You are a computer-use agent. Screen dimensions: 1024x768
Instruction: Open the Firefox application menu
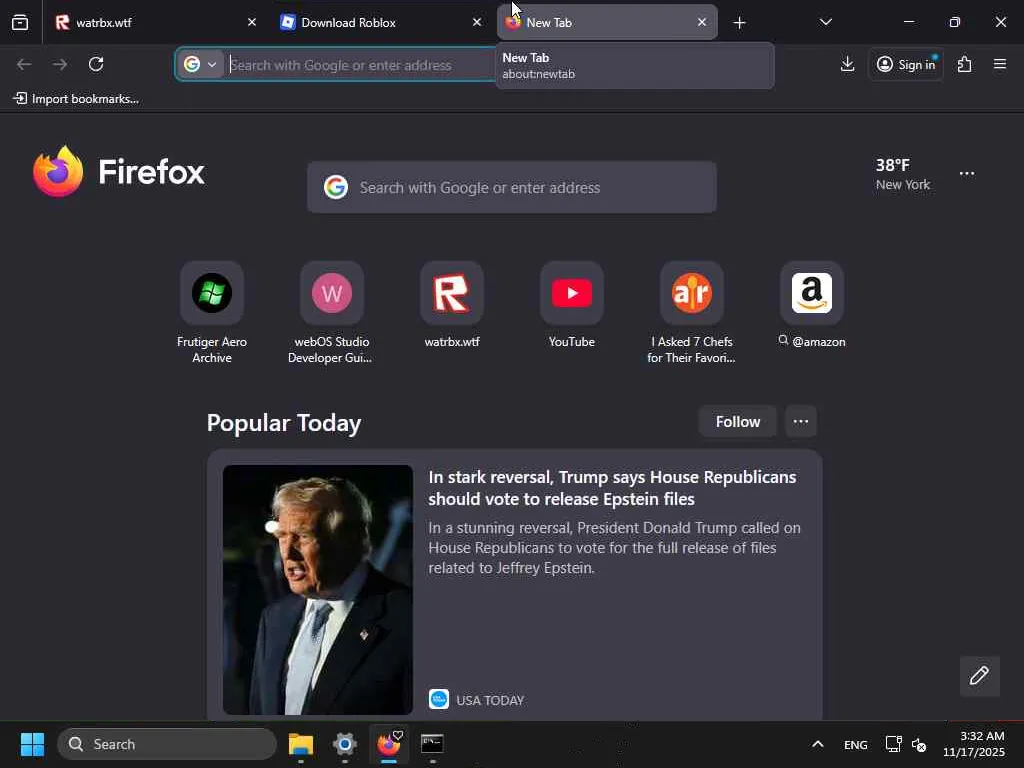point(1000,64)
